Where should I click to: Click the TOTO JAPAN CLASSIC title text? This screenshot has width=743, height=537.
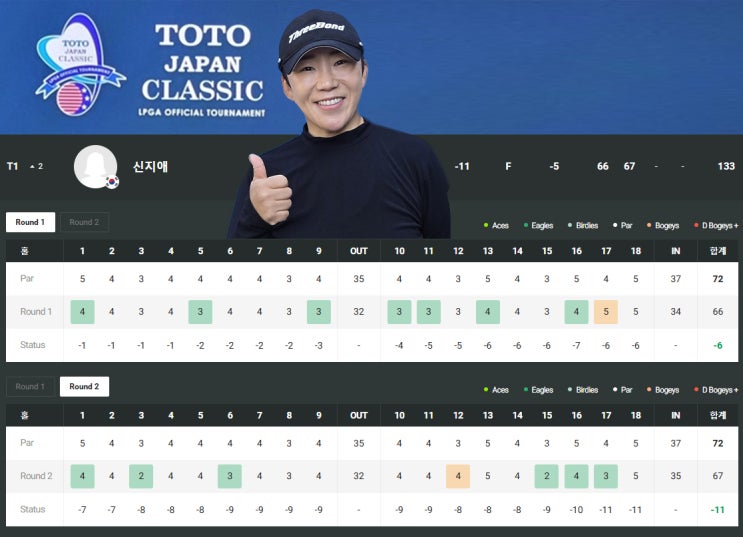203,63
